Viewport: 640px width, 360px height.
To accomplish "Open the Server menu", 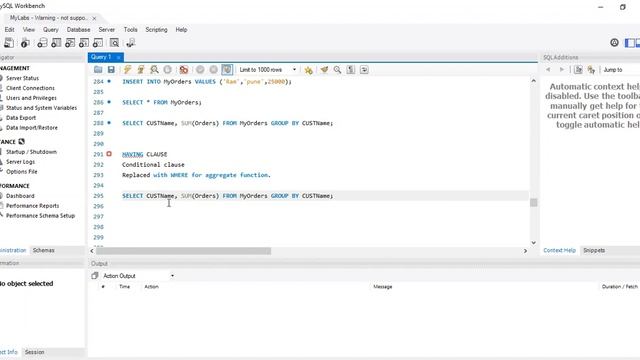I will 107,30.
